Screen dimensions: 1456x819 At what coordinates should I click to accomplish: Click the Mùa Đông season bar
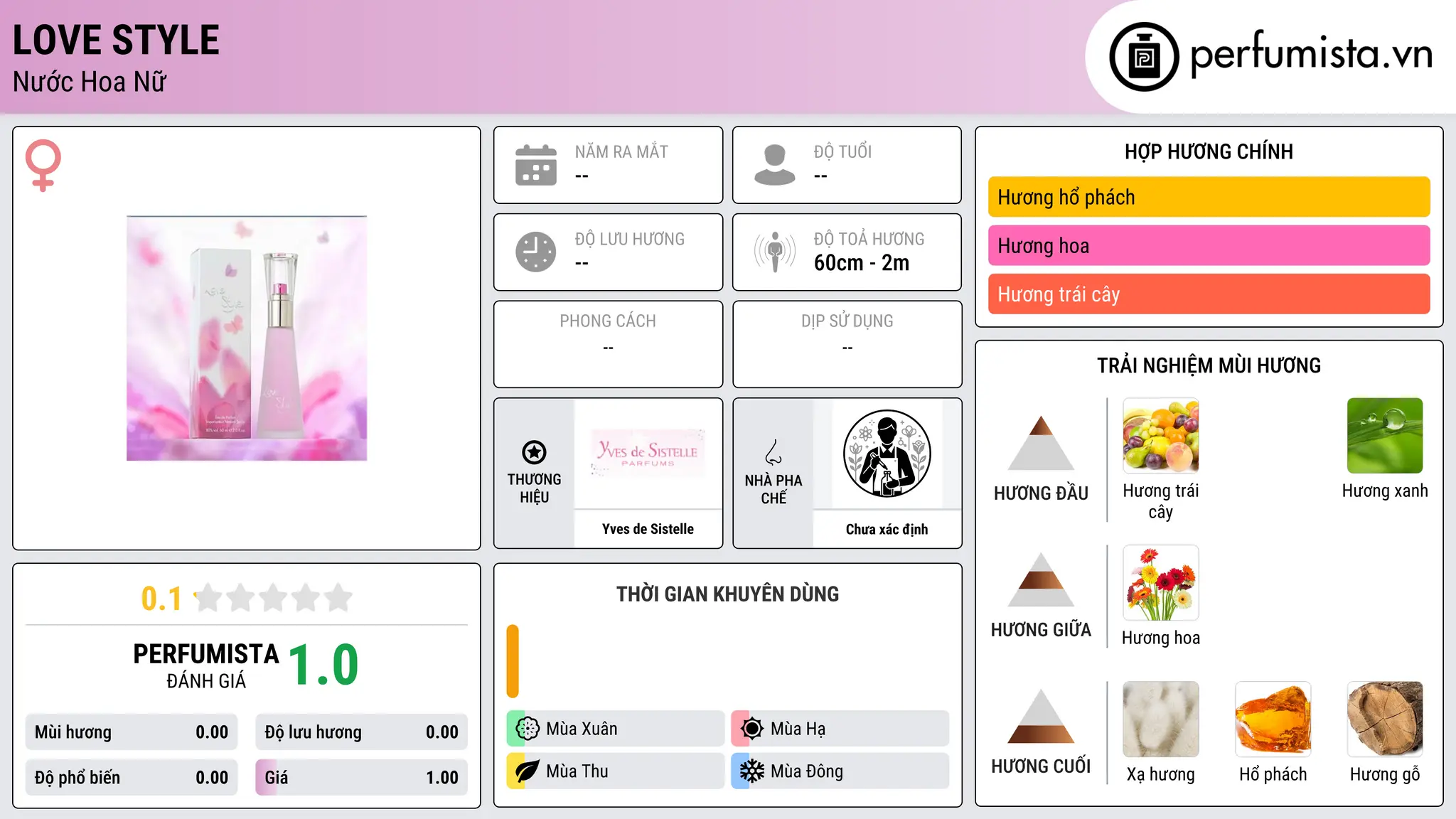pos(840,771)
